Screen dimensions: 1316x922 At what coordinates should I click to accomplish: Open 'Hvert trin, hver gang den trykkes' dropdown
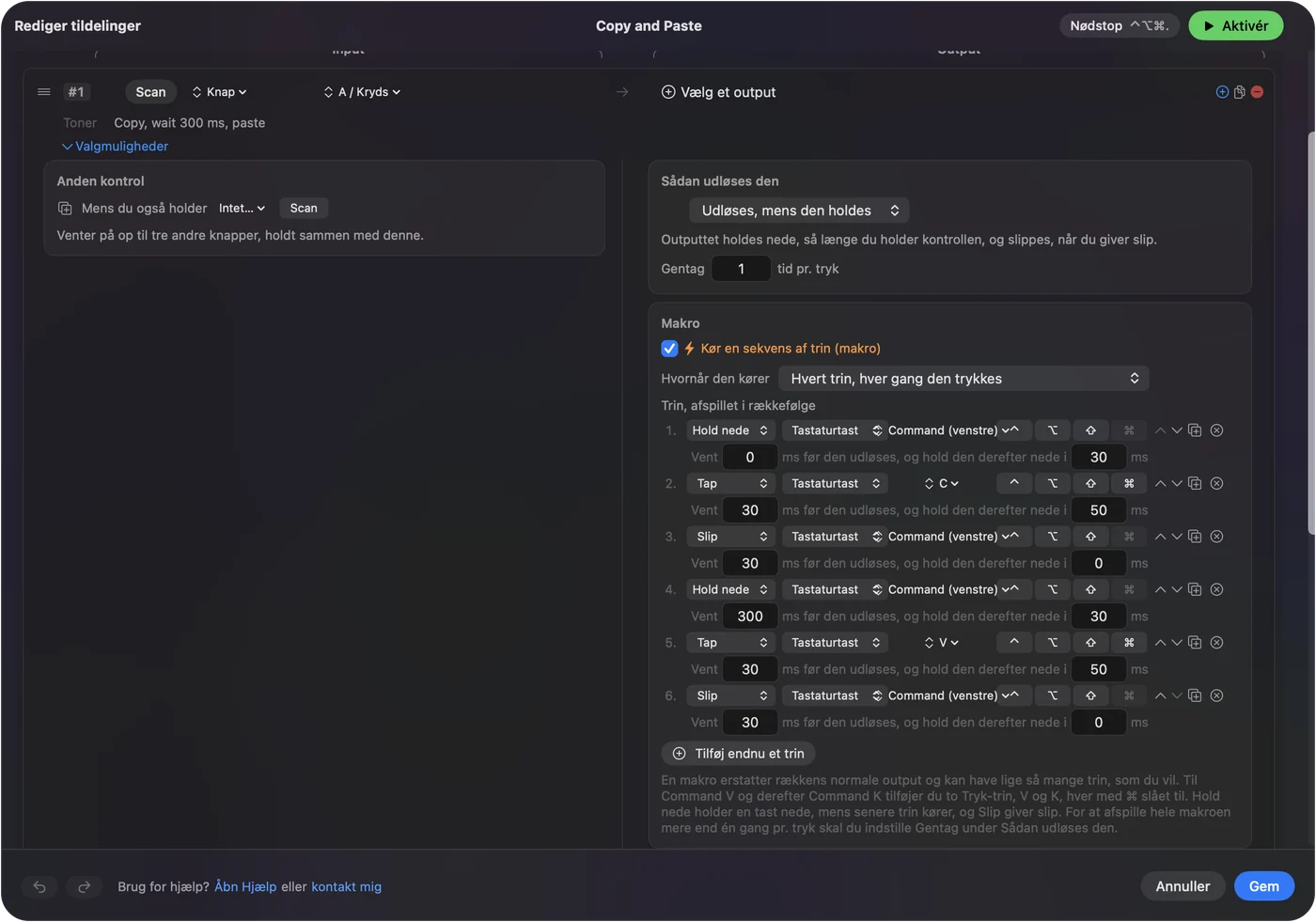[x=963, y=379]
